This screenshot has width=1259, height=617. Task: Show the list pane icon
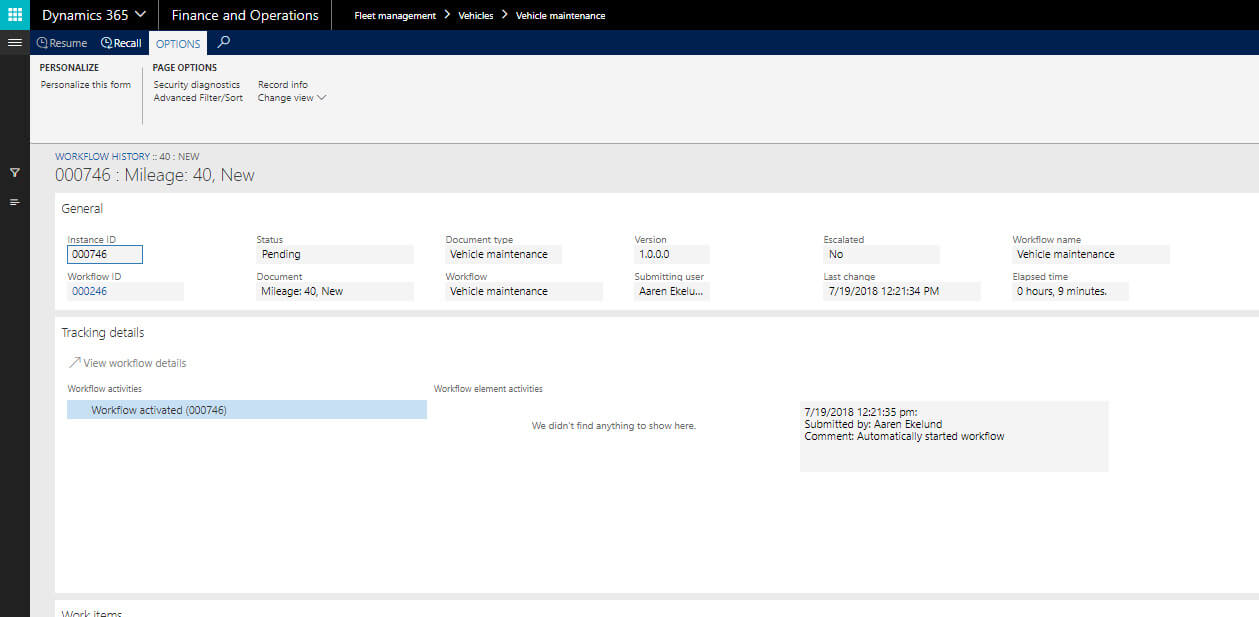point(15,202)
